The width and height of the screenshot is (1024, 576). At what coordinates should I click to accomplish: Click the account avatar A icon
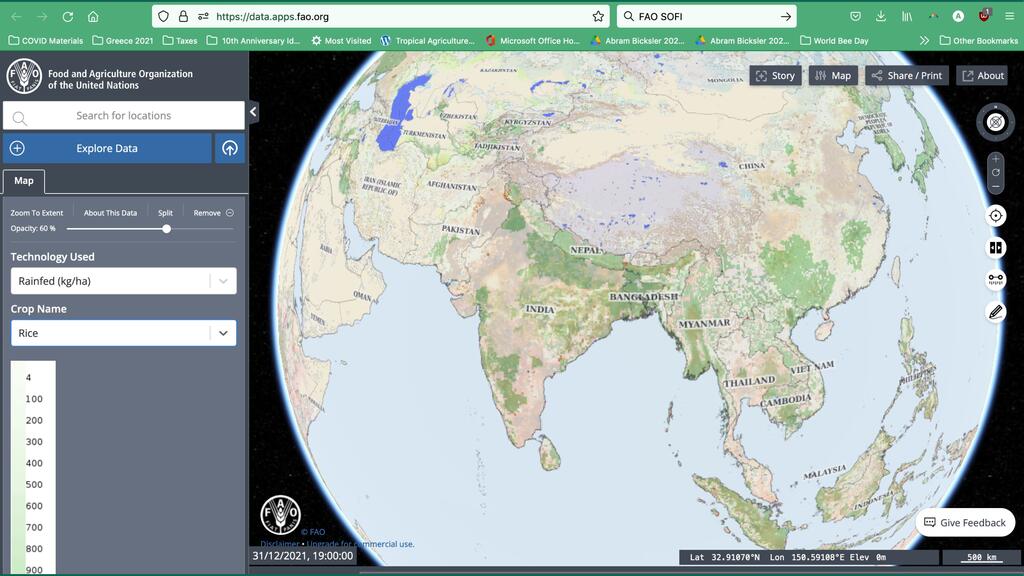click(958, 16)
